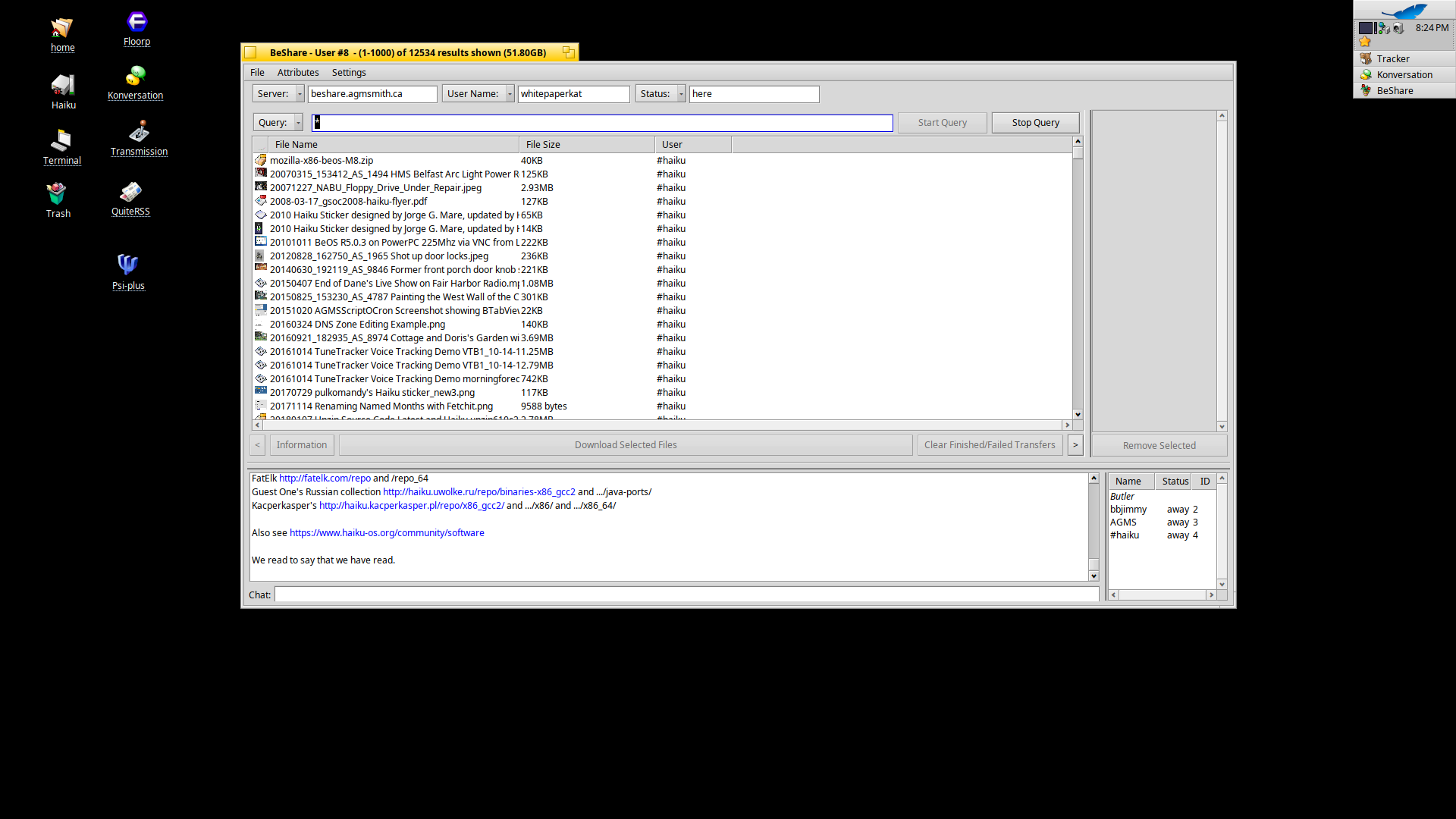Open the haiku.uwolke.ru repo link

click(x=479, y=492)
